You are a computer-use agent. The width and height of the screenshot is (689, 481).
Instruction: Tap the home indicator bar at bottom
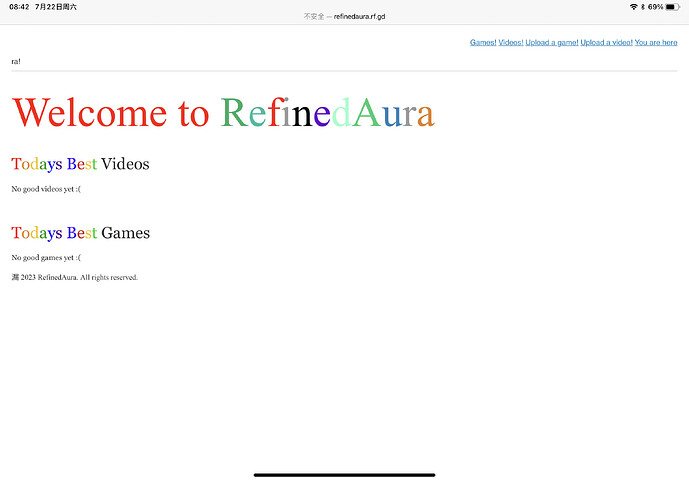coord(344,474)
